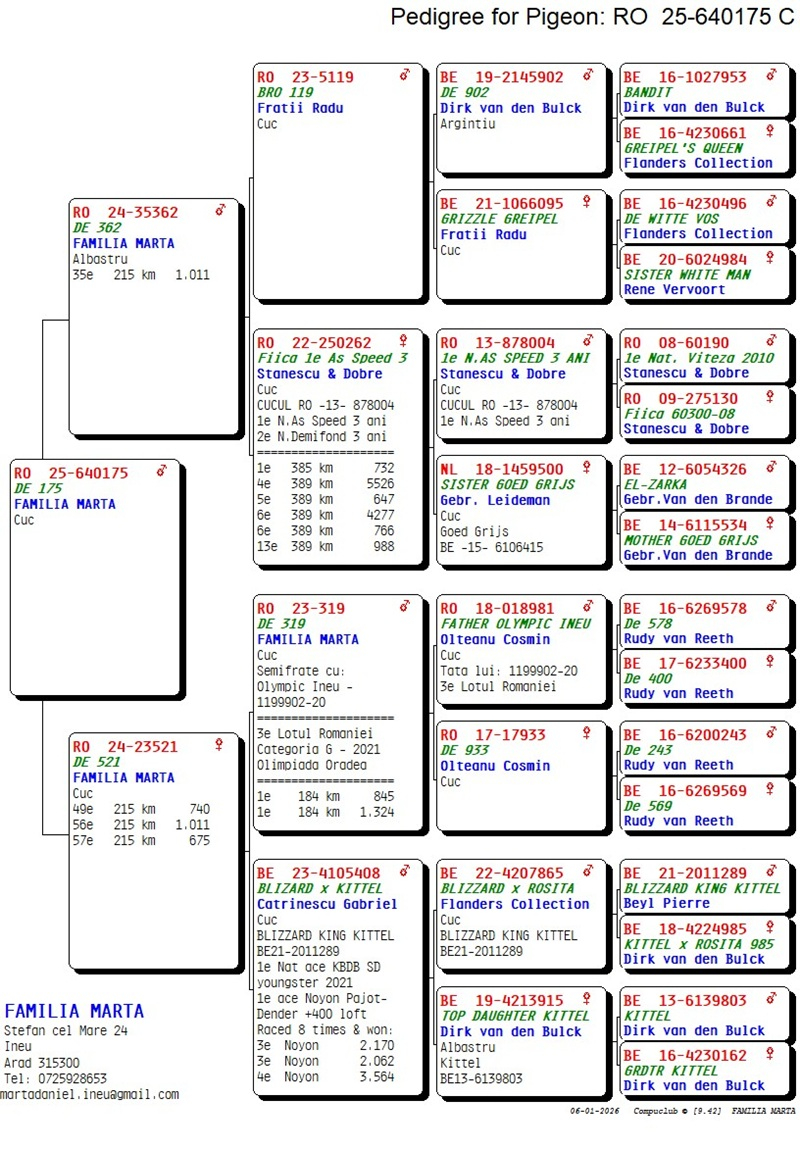Click the male symbol next to RO 24-35362
The width and height of the screenshot is (800, 1149).
(220, 211)
